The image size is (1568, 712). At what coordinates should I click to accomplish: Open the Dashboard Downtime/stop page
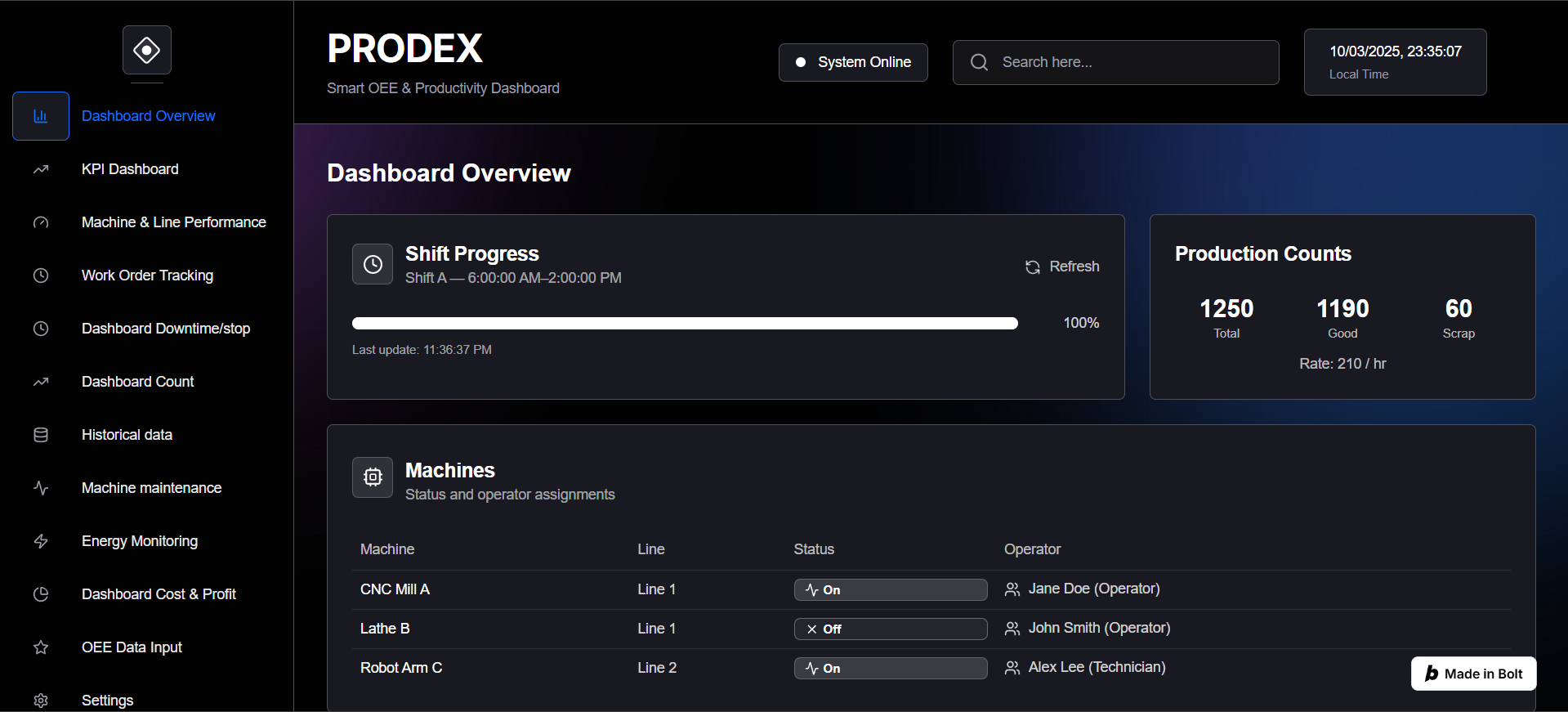point(166,329)
